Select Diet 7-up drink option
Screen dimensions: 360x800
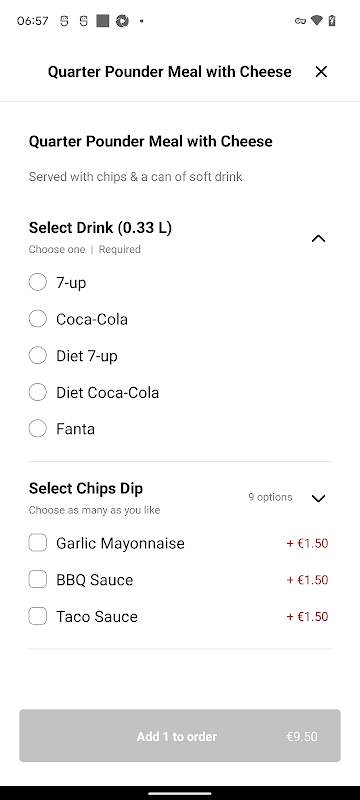point(37,355)
